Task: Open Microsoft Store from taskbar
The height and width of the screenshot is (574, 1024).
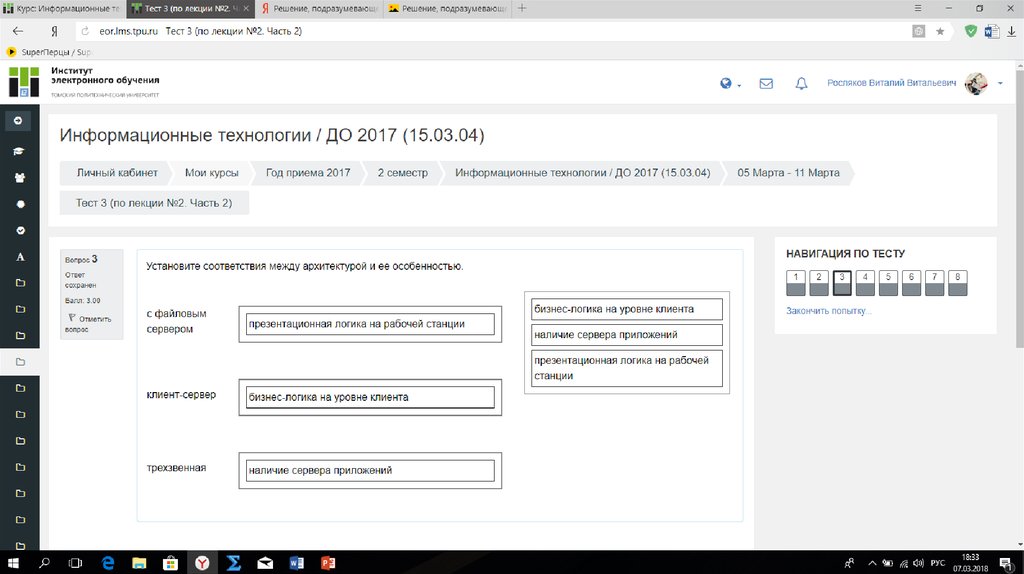Action: [170, 562]
